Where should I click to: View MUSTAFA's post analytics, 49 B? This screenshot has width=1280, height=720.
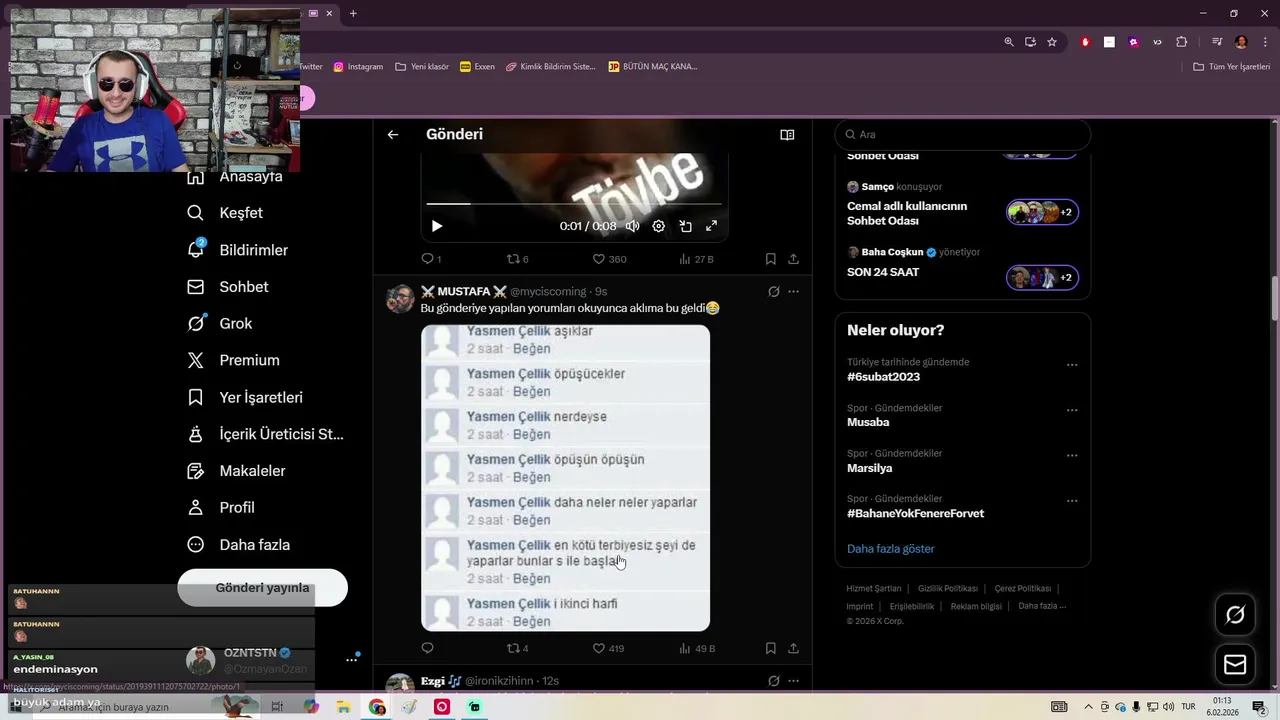point(696,648)
